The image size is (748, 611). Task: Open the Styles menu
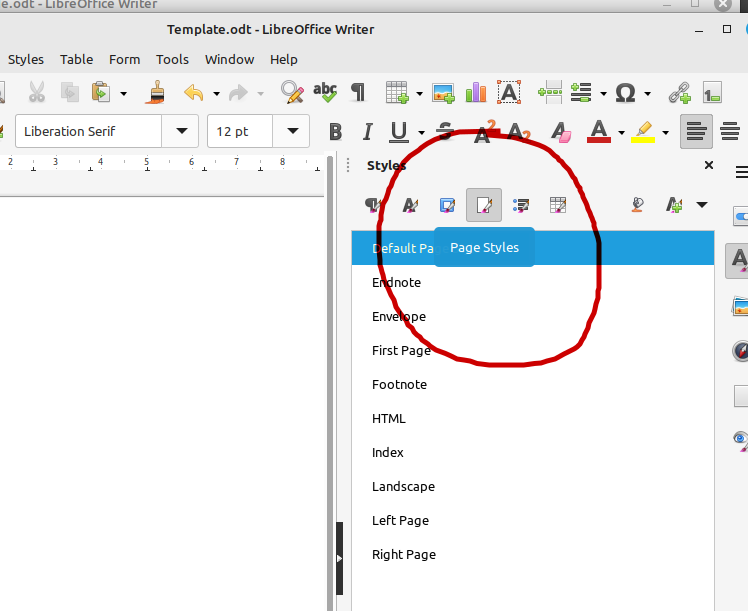pos(26,60)
